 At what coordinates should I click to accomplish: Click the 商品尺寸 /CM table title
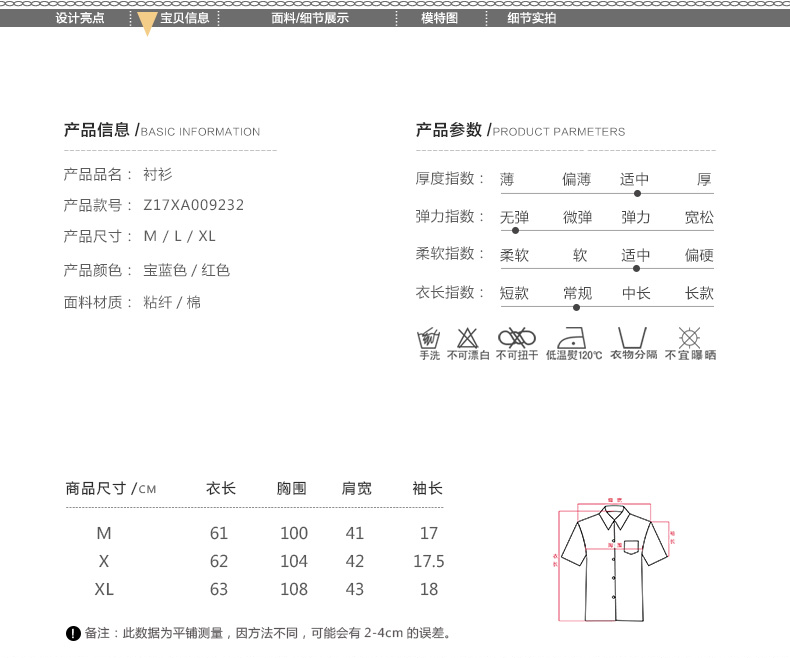(111, 488)
